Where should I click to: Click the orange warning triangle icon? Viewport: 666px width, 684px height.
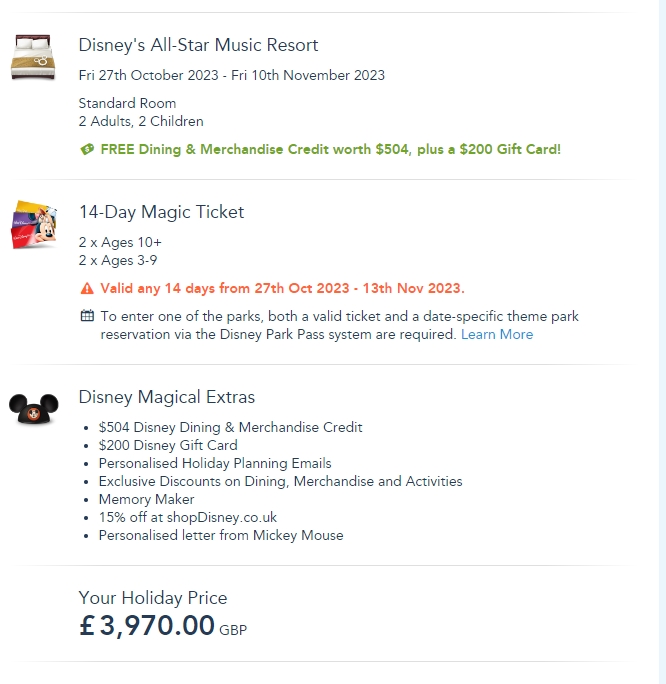click(87, 289)
